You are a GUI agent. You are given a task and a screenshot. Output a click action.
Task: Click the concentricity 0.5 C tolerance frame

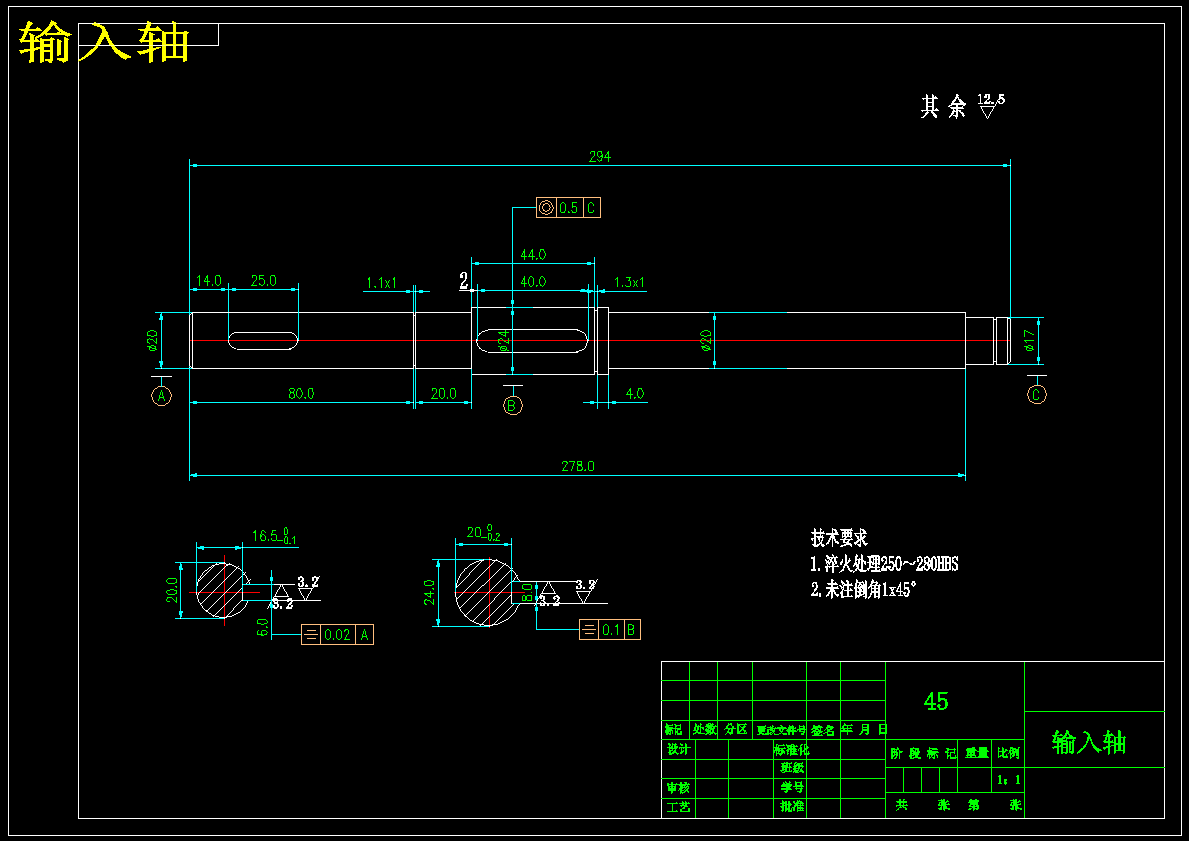pos(568,207)
